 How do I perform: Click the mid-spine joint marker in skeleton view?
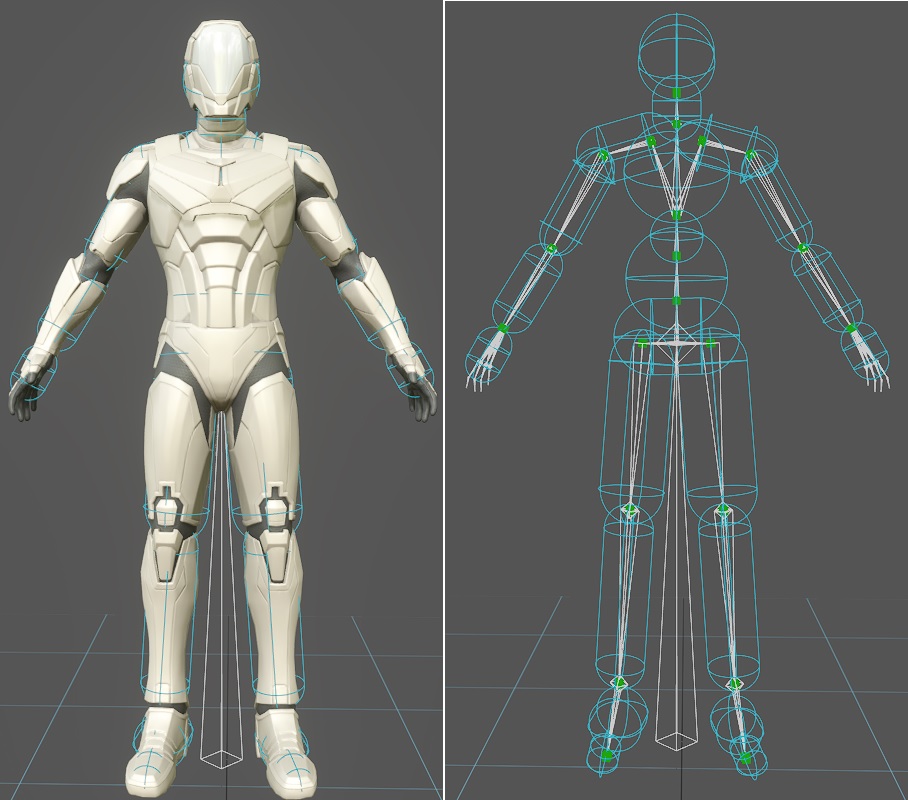pyautogui.click(x=676, y=256)
